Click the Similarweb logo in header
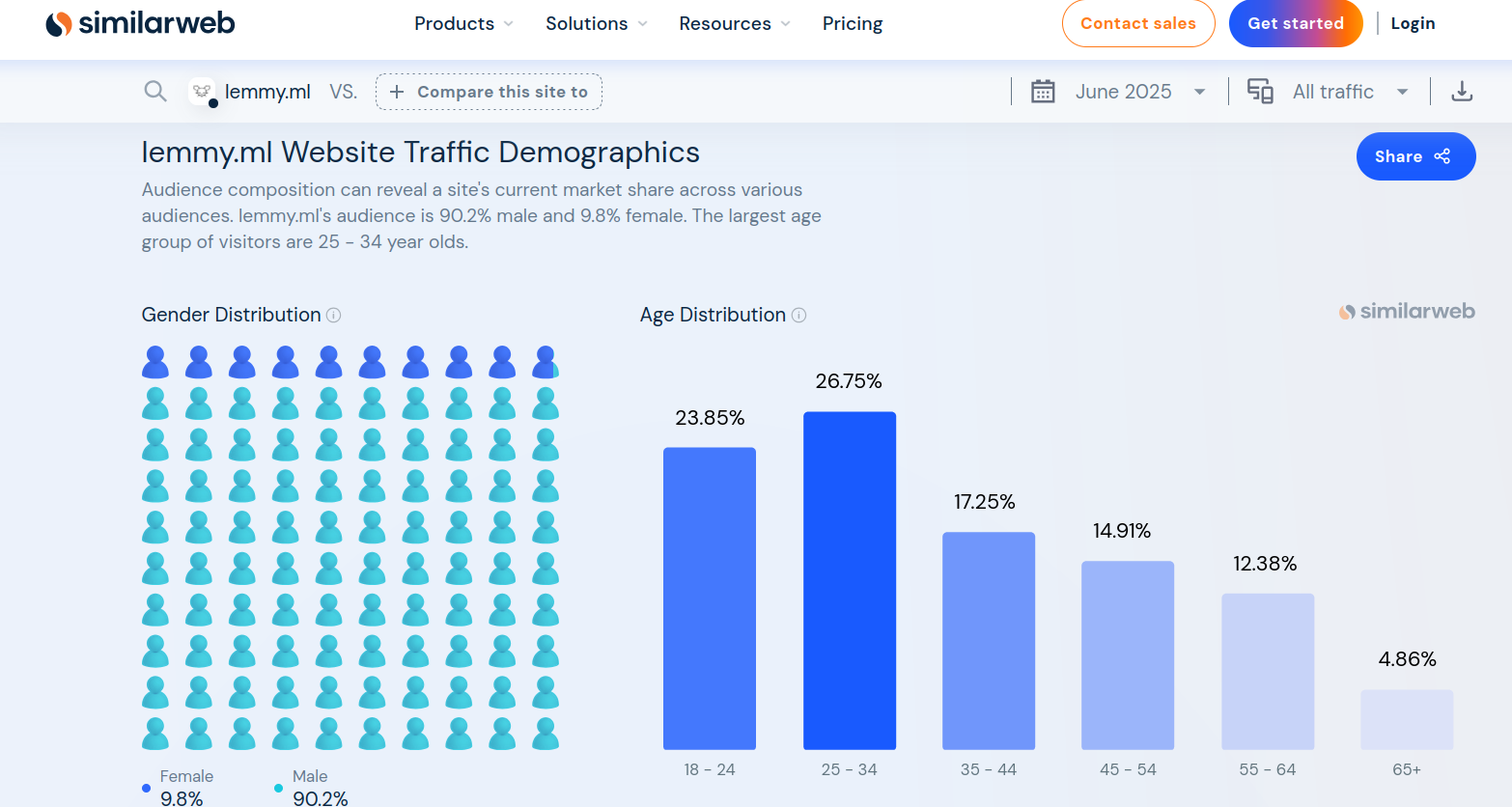 coord(140,23)
